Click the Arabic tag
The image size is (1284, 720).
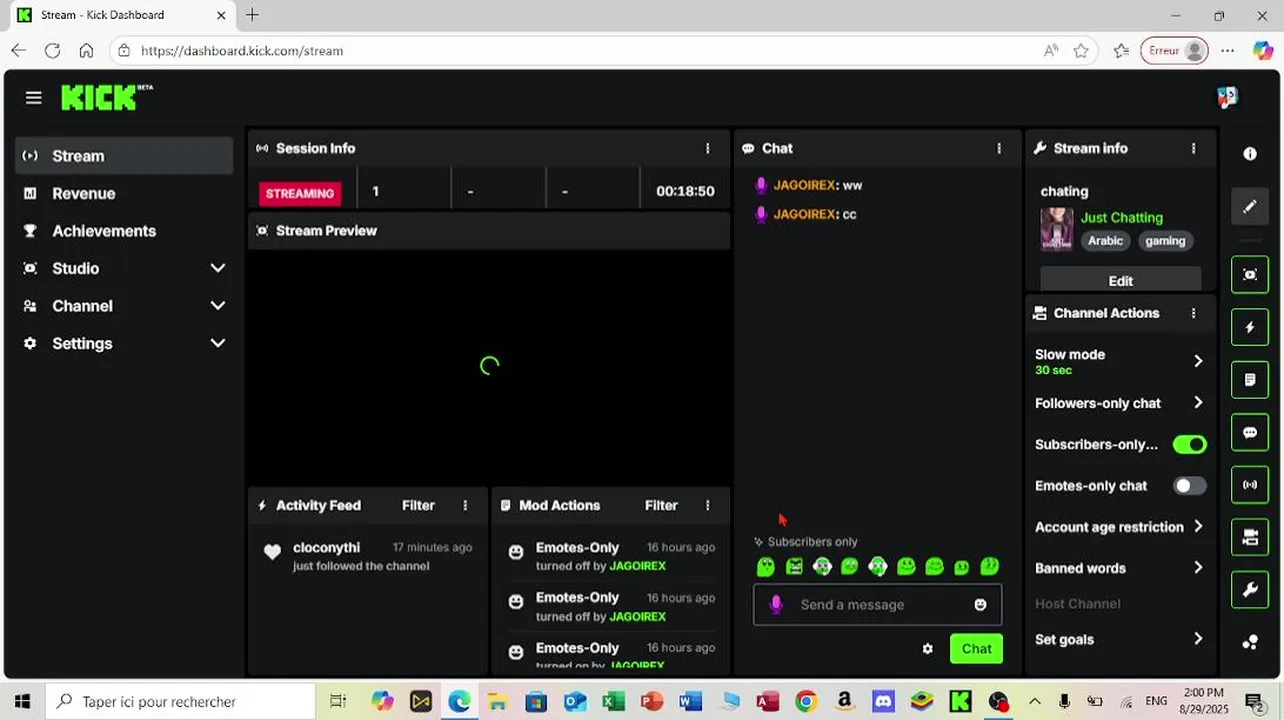(x=1105, y=241)
